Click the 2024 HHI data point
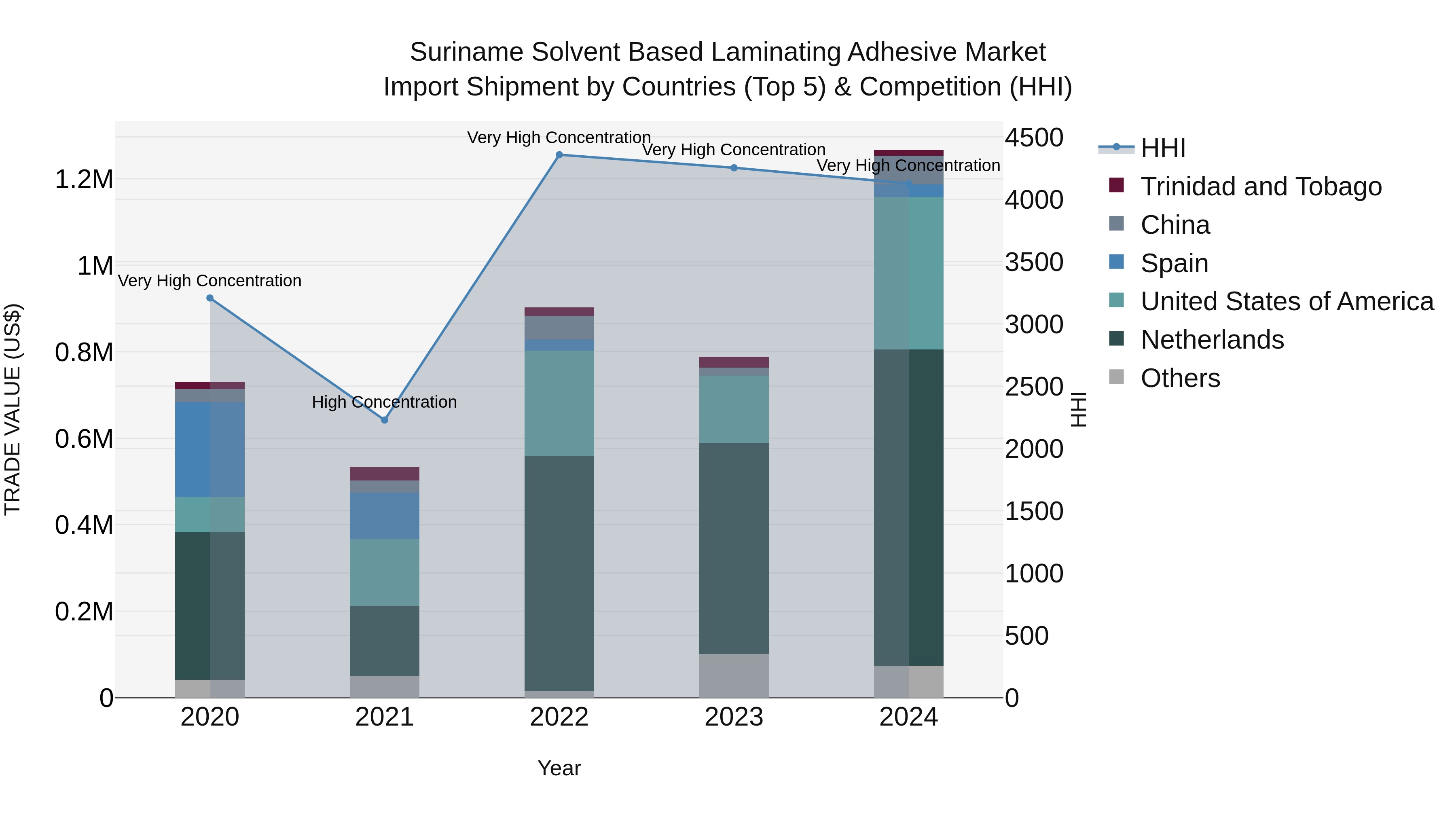 908,184
